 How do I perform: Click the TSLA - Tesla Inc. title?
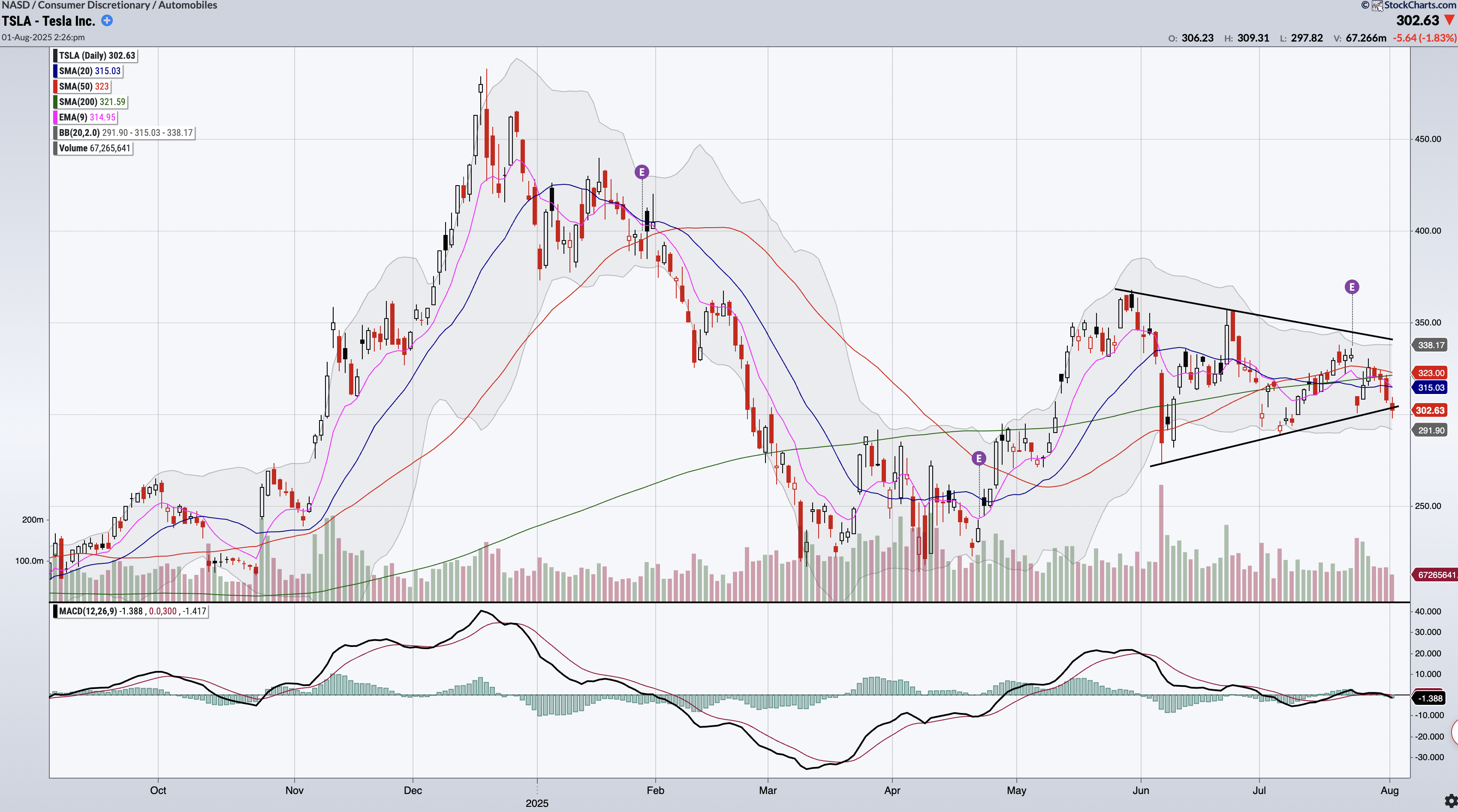pos(48,21)
